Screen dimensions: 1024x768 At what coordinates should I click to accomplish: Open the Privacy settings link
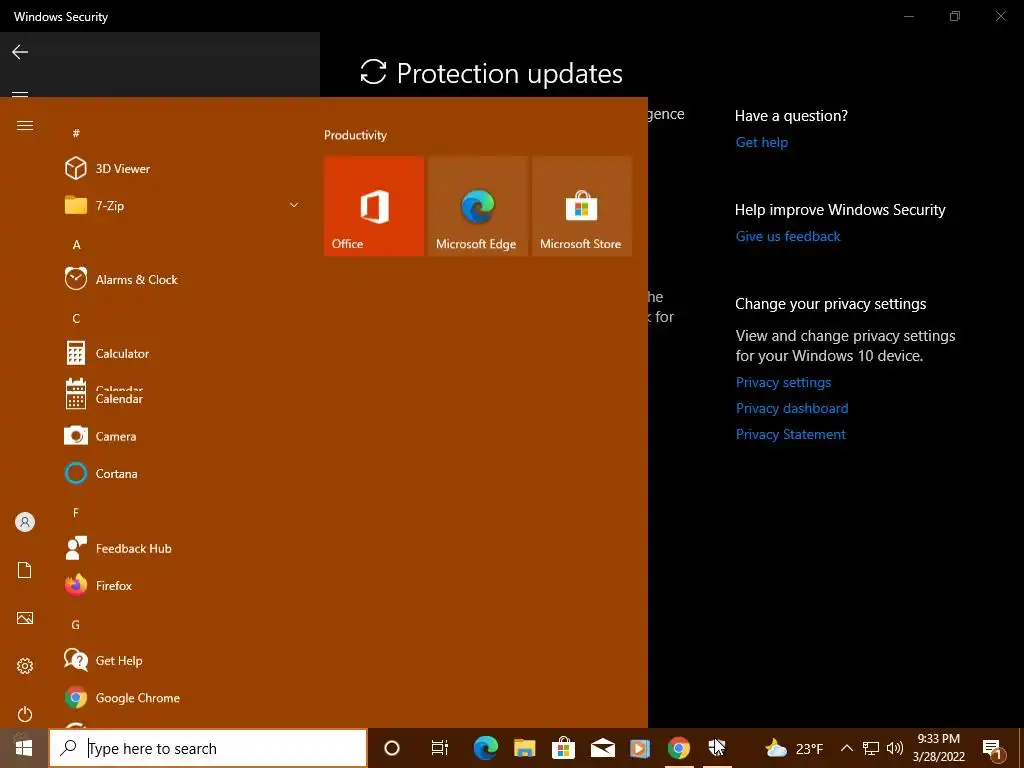click(783, 382)
